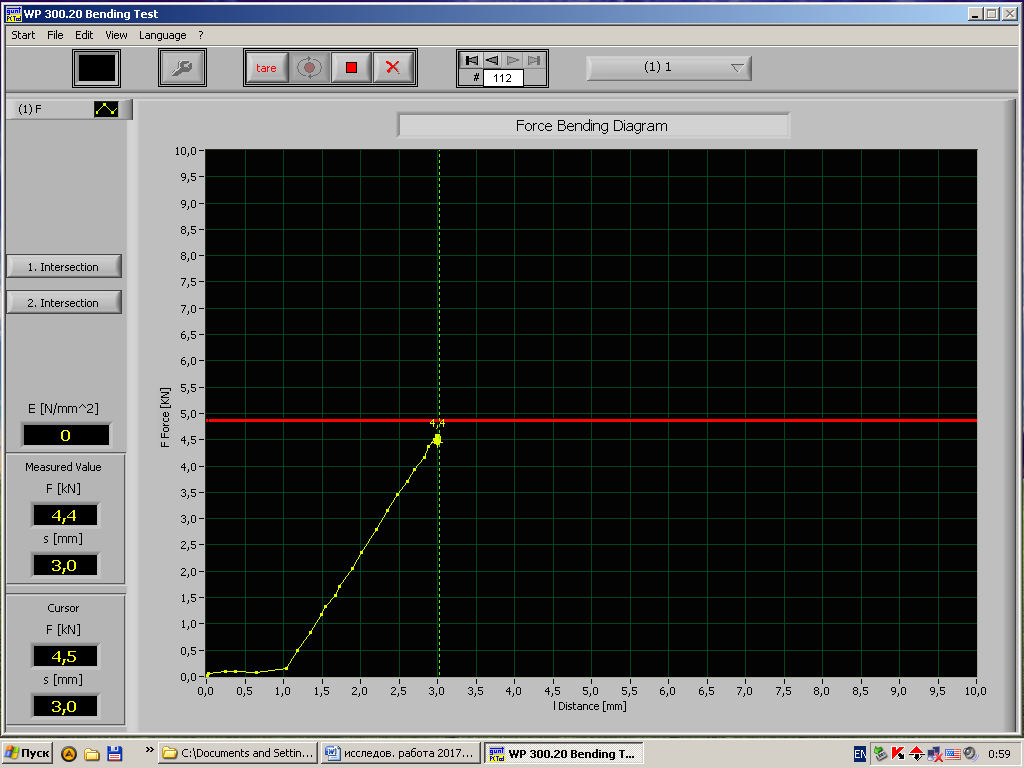Click the 4,4 data label near curve
The width and height of the screenshot is (1024, 768).
click(x=438, y=423)
